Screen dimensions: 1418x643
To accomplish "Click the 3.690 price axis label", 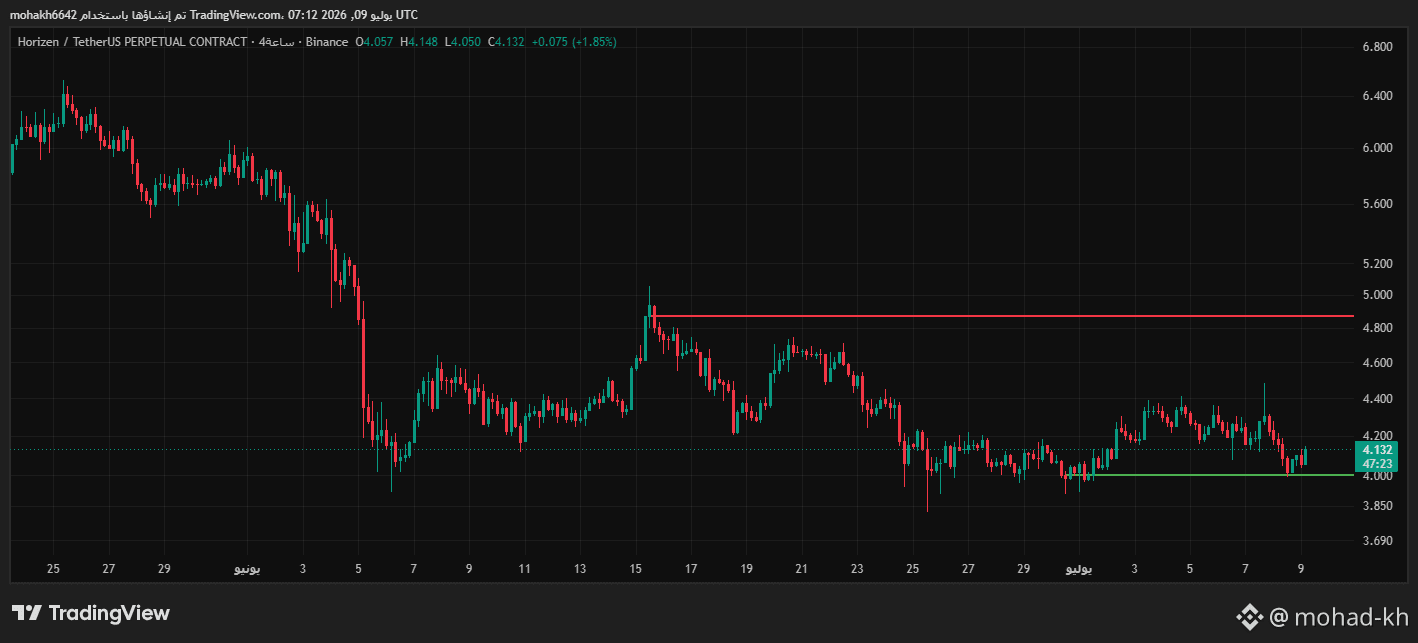I will pos(1377,542).
